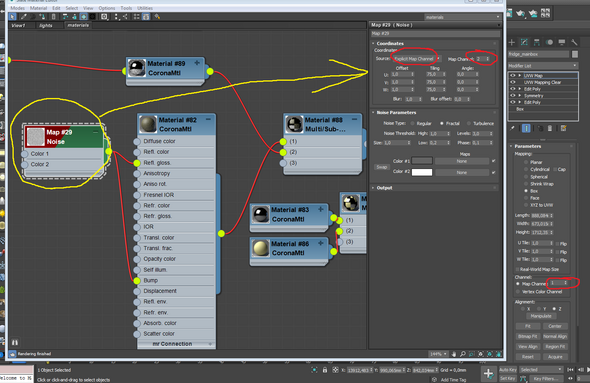Hide the UVW Map modifier eye icon

[512, 75]
